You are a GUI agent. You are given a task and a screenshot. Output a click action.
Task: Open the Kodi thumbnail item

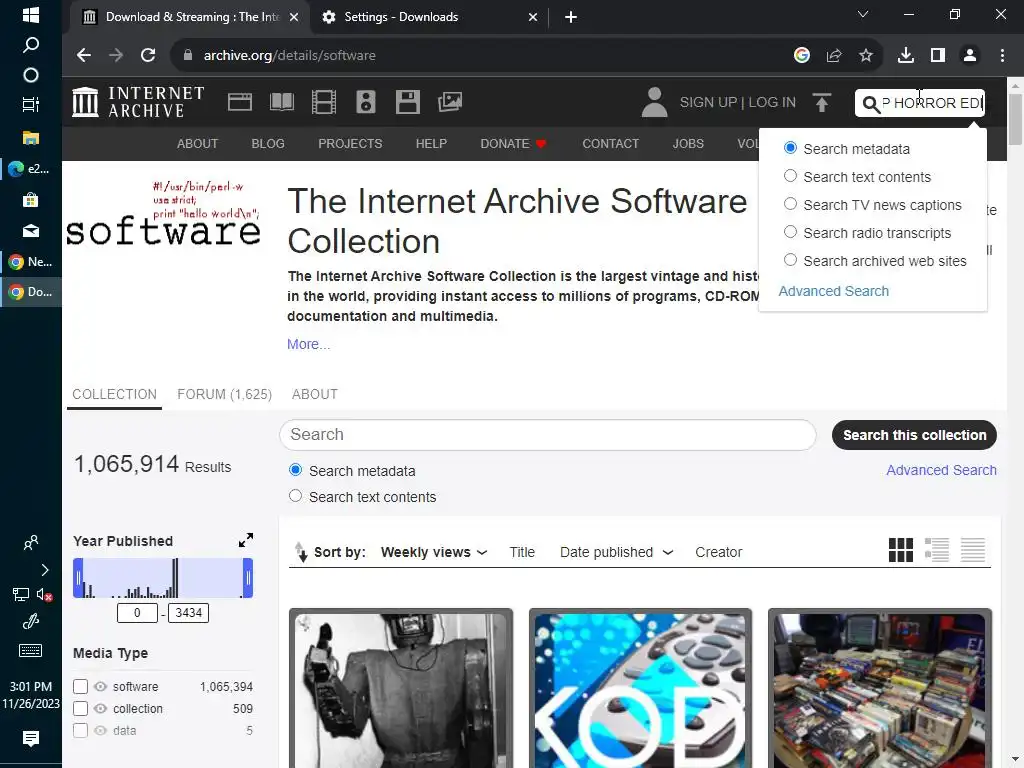[640, 689]
